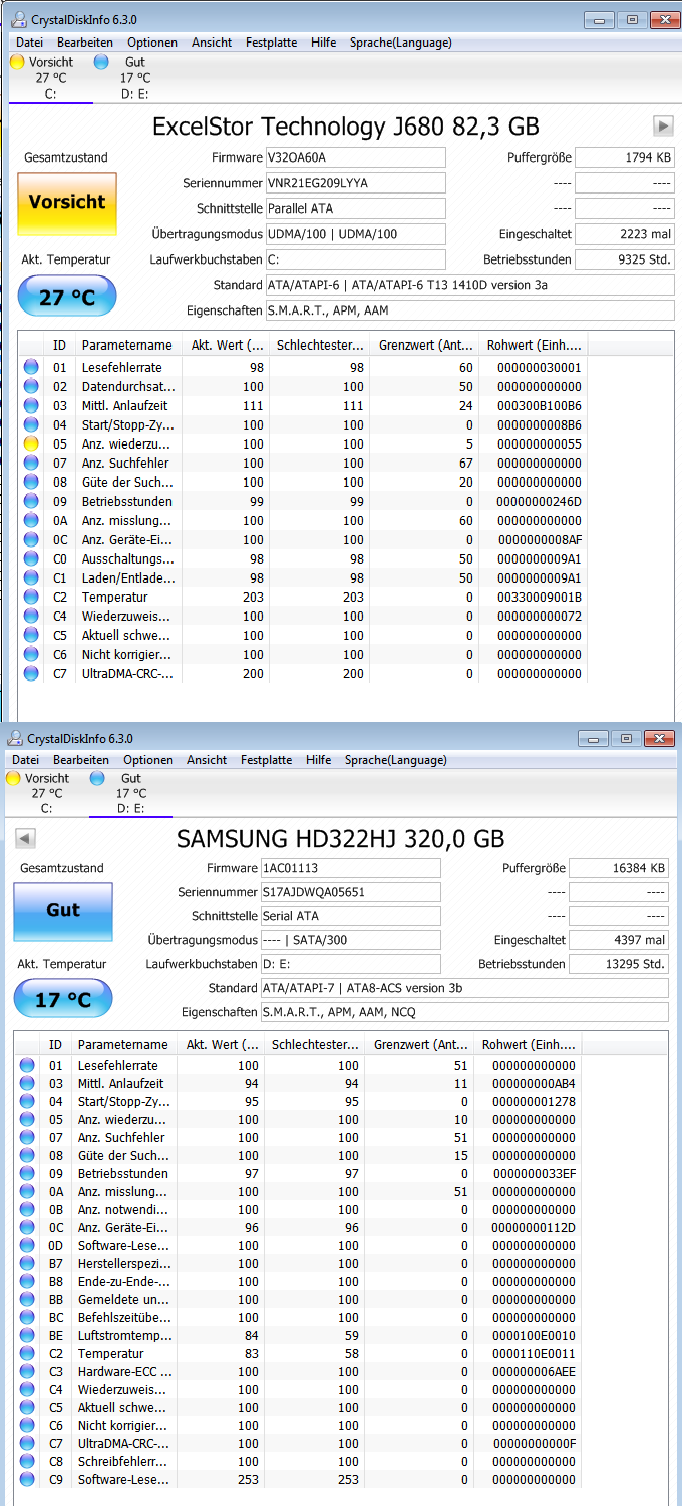Click yellow Vorsicht orb in bottom window drive bar
Image resolution: width=682 pixels, height=1512 pixels.
(x=13, y=778)
